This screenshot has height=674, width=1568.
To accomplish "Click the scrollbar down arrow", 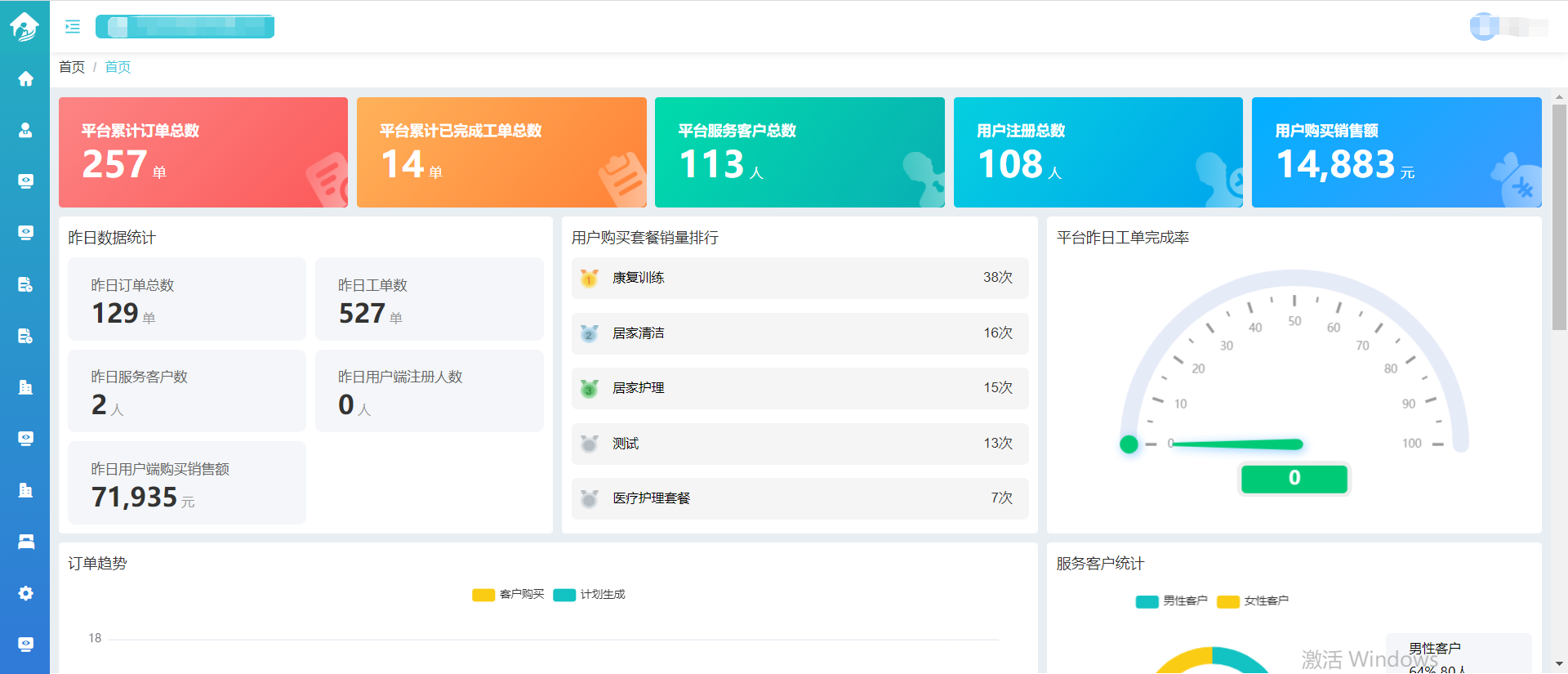I will [x=1560, y=664].
